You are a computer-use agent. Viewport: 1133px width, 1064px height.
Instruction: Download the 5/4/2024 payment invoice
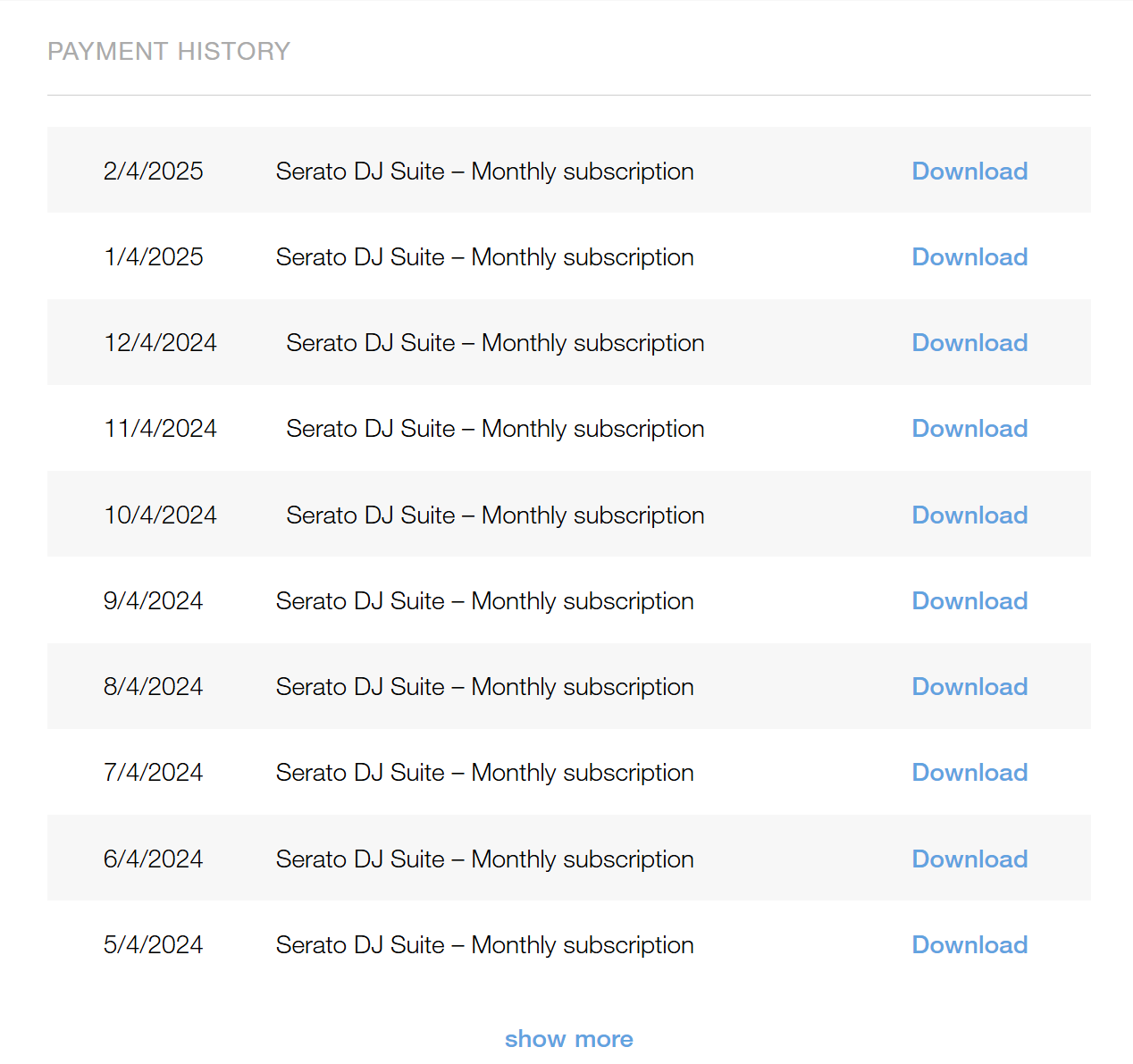[969, 944]
